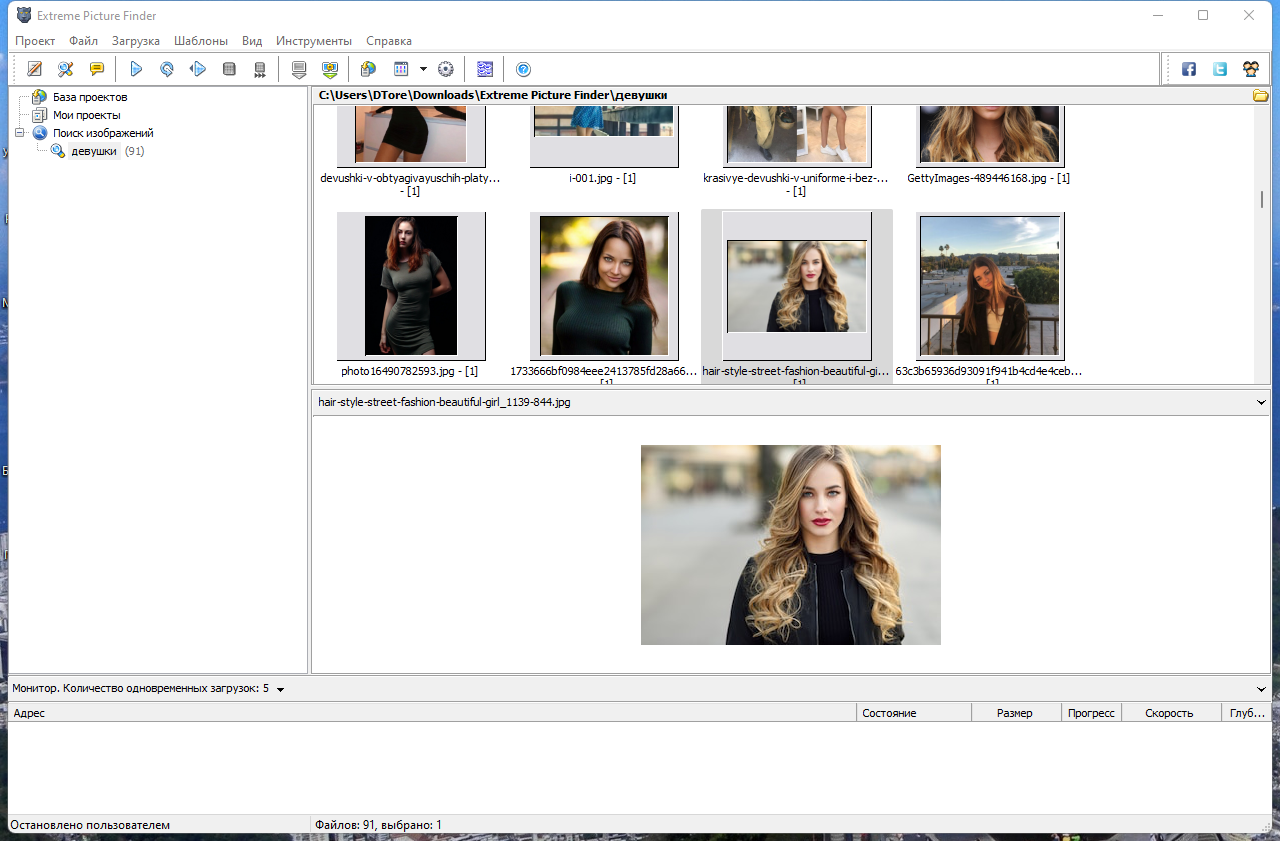Click the three-people forum icon in toolbar
This screenshot has height=841, width=1280.
(x=1251, y=69)
